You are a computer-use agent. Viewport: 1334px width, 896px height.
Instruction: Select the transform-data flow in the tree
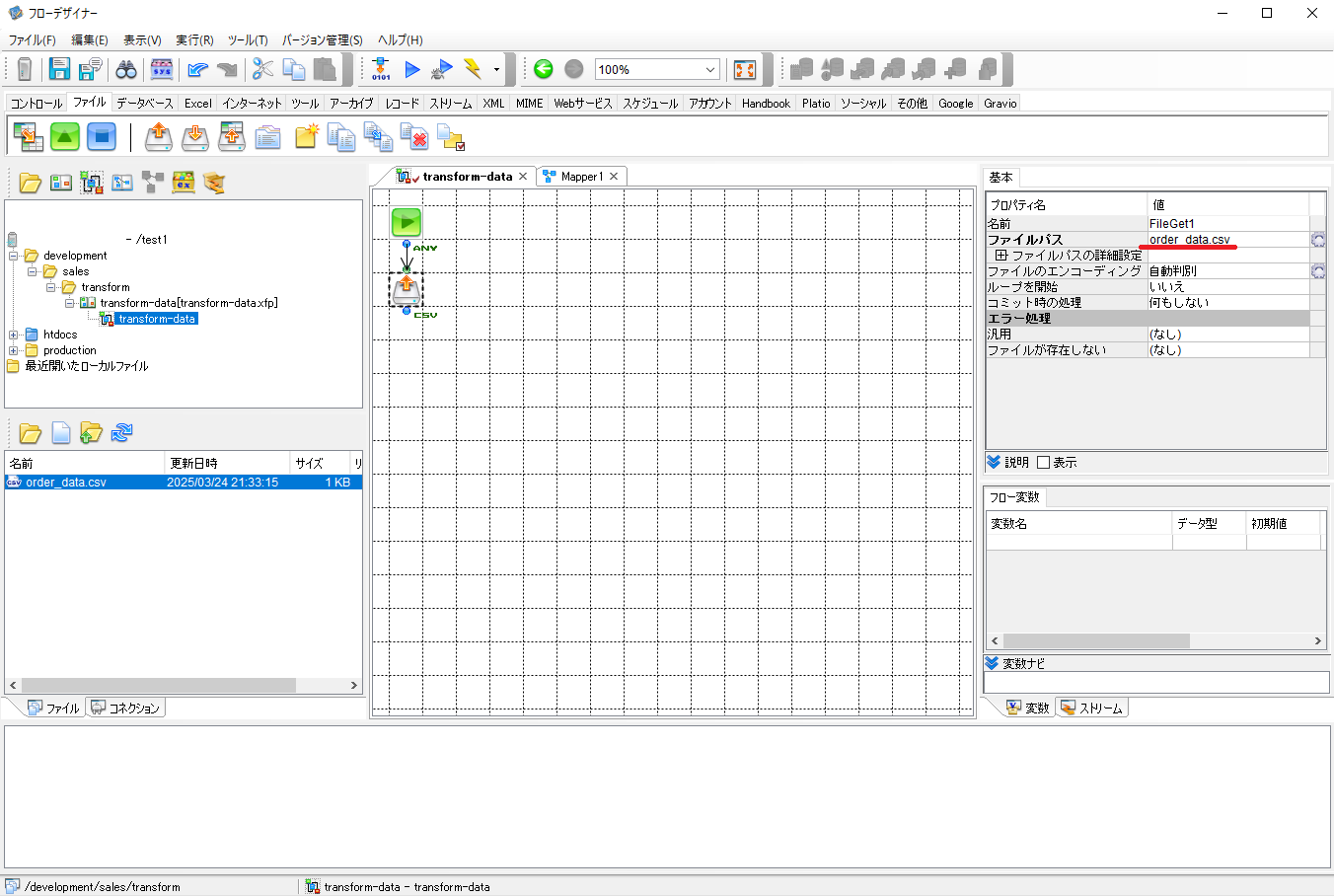[x=157, y=319]
